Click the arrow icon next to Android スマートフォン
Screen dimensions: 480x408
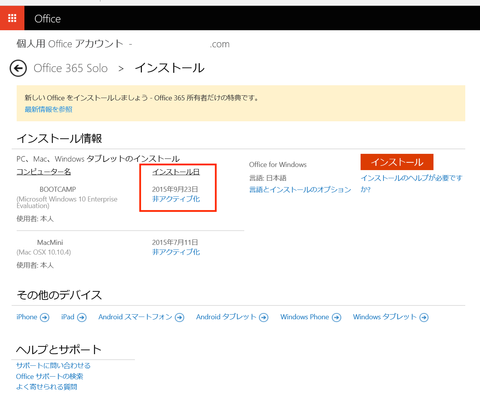(180, 317)
